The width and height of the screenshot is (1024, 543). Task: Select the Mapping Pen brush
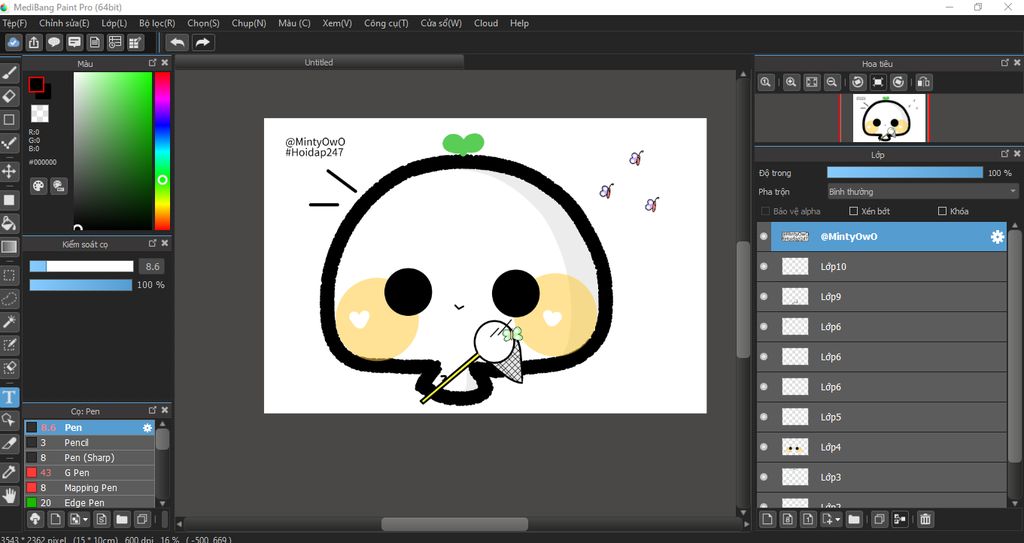coord(90,487)
